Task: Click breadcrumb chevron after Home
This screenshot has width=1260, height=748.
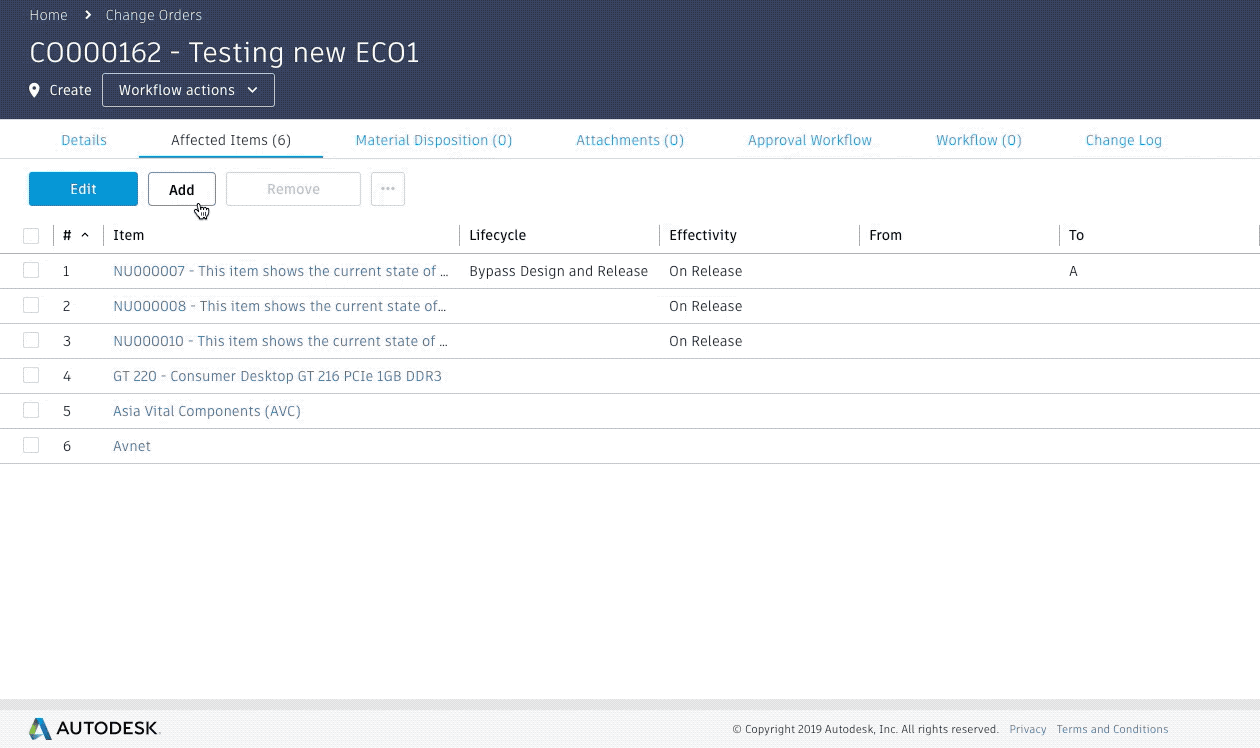Action: tap(88, 15)
